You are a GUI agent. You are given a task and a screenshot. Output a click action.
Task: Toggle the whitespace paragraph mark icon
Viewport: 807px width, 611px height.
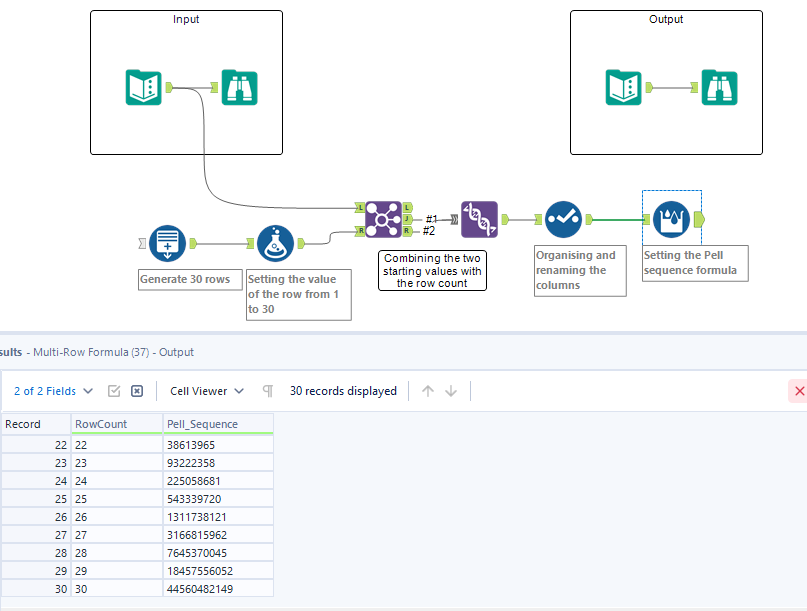click(268, 391)
